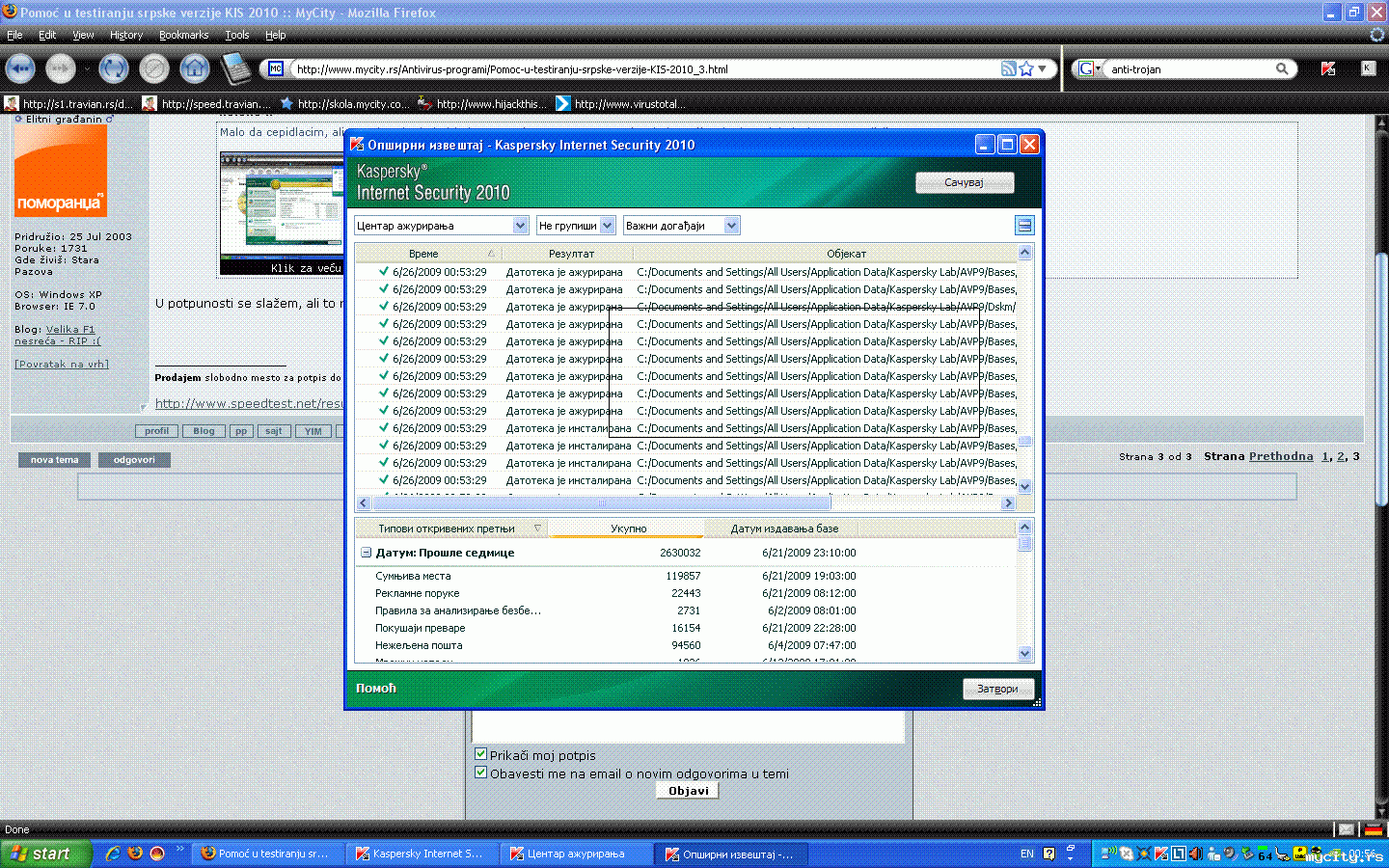Launch Firefox from quick launch
The width and height of the screenshot is (1389, 868).
click(135, 854)
